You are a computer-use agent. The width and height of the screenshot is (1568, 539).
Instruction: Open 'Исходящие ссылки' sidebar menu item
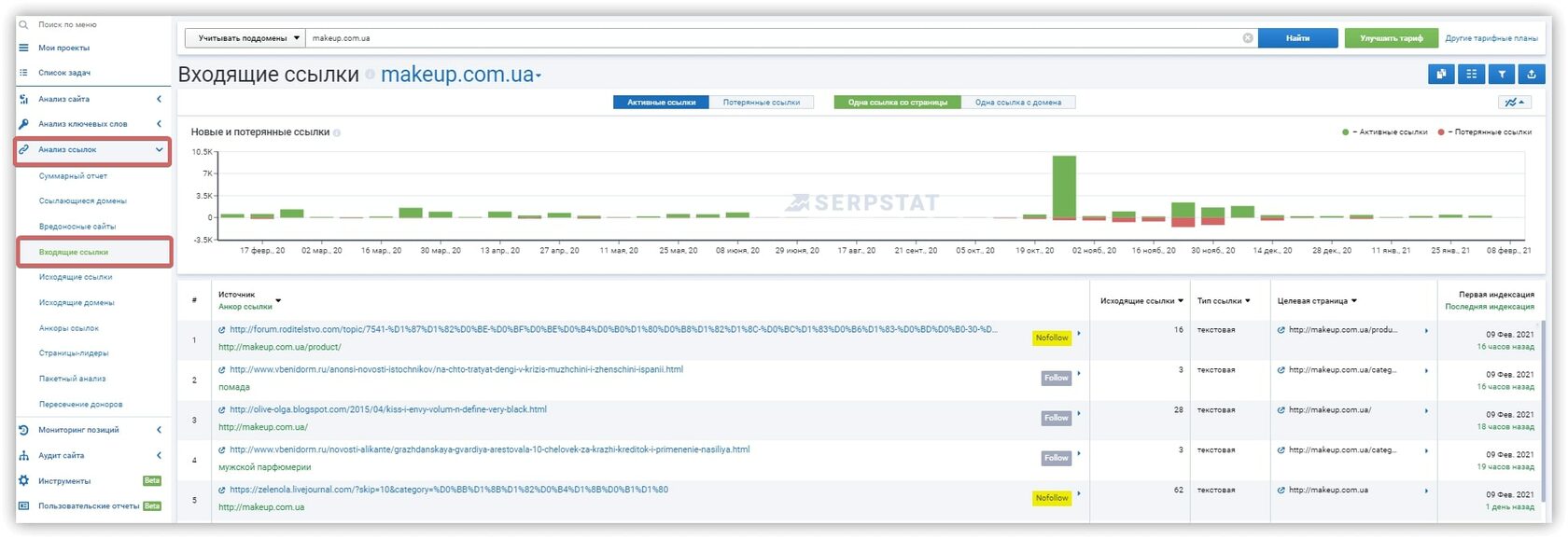pyautogui.click(x=76, y=277)
